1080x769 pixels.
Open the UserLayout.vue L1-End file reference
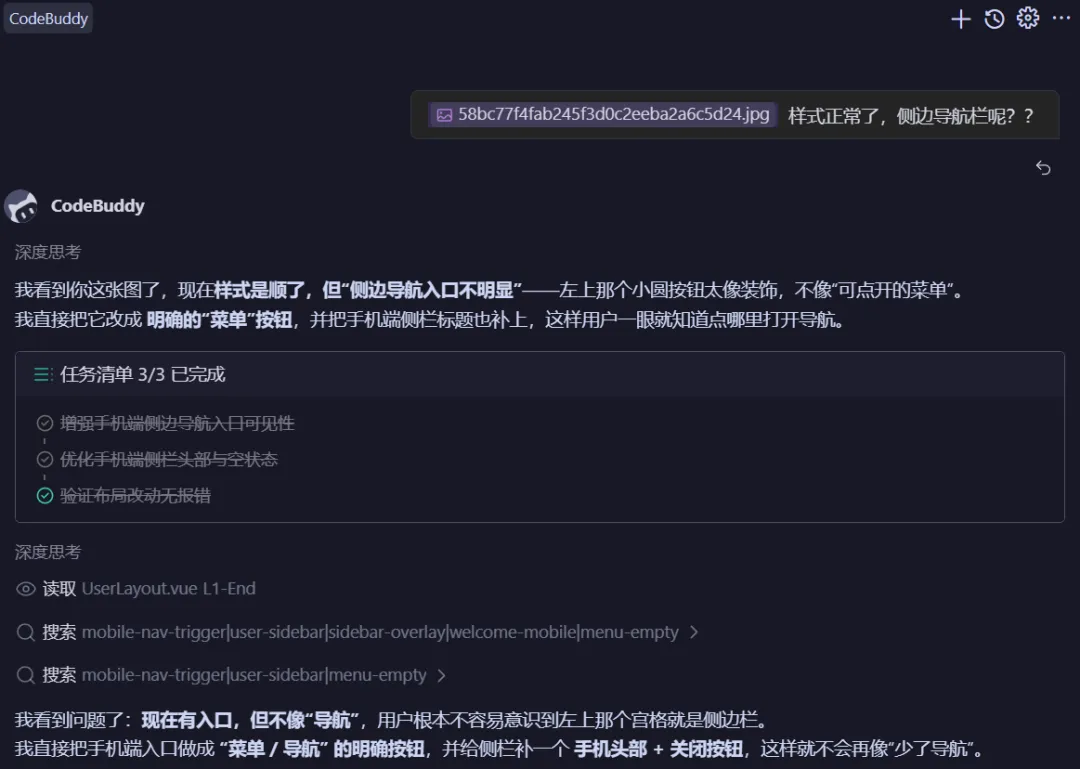pyautogui.click(x=168, y=588)
